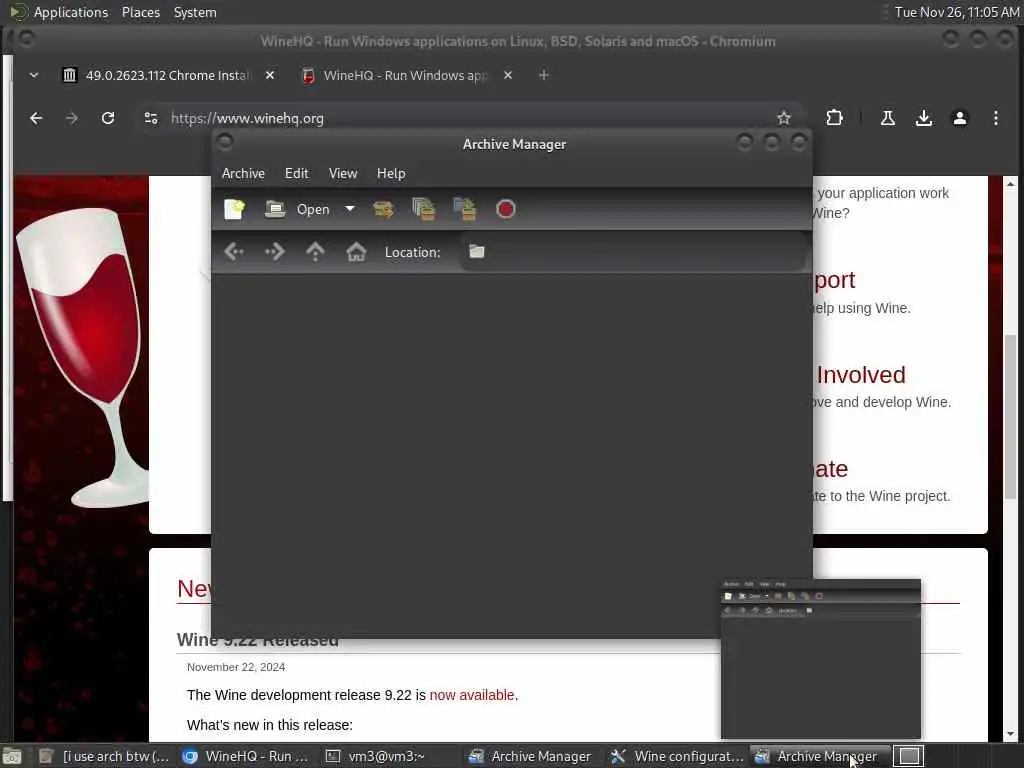The width and height of the screenshot is (1024, 768).
Task: Click the webpage vertical scrollbar thumb
Action: tap(1010, 416)
